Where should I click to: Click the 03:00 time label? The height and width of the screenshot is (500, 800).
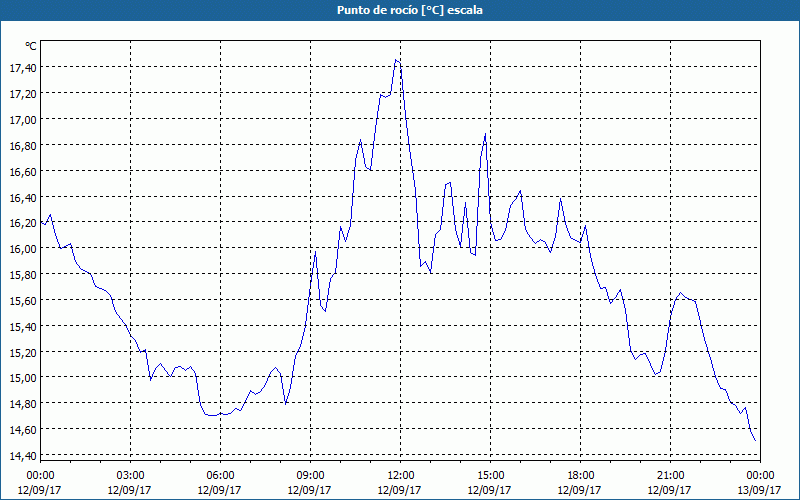click(x=130, y=476)
